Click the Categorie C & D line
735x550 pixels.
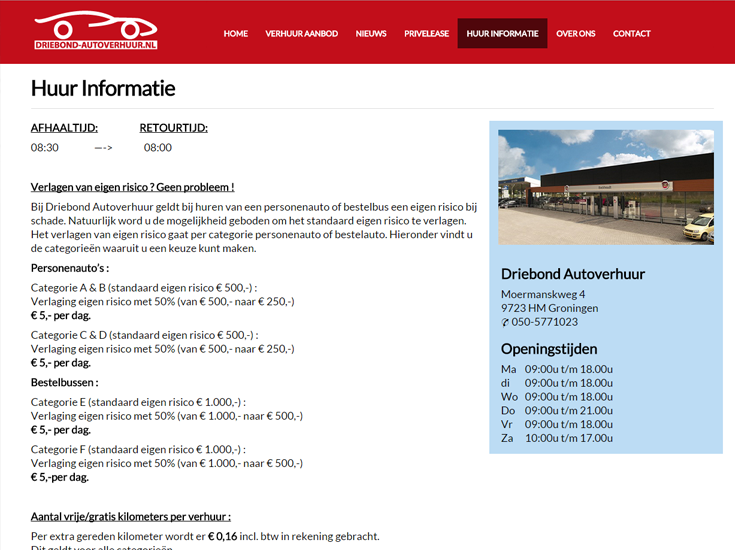point(144,335)
